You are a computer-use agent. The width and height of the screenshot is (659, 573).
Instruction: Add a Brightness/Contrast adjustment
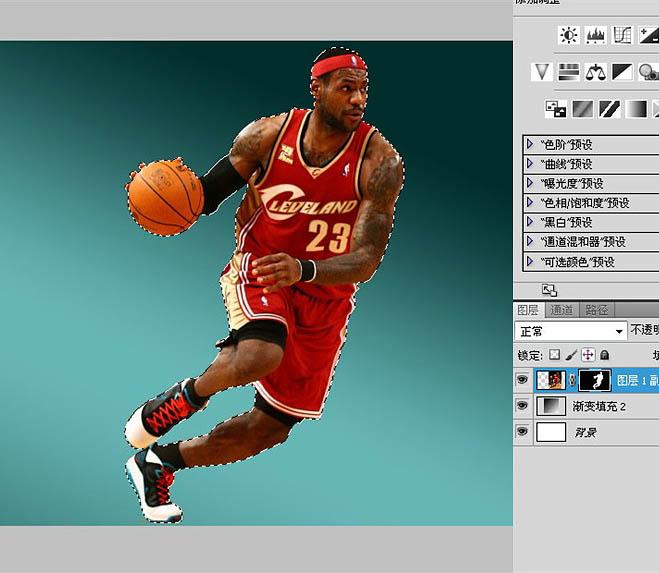click(x=569, y=36)
